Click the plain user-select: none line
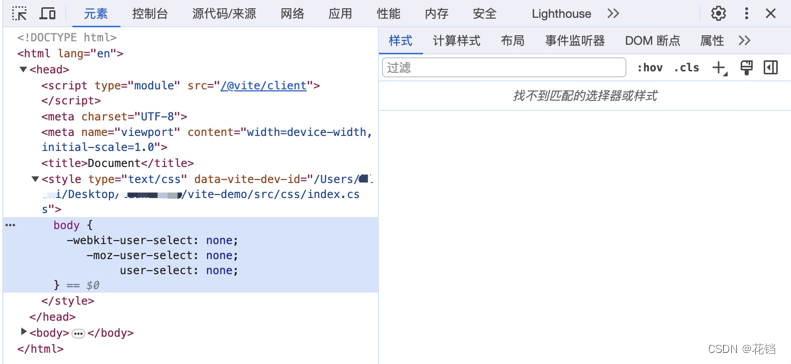 click(179, 270)
